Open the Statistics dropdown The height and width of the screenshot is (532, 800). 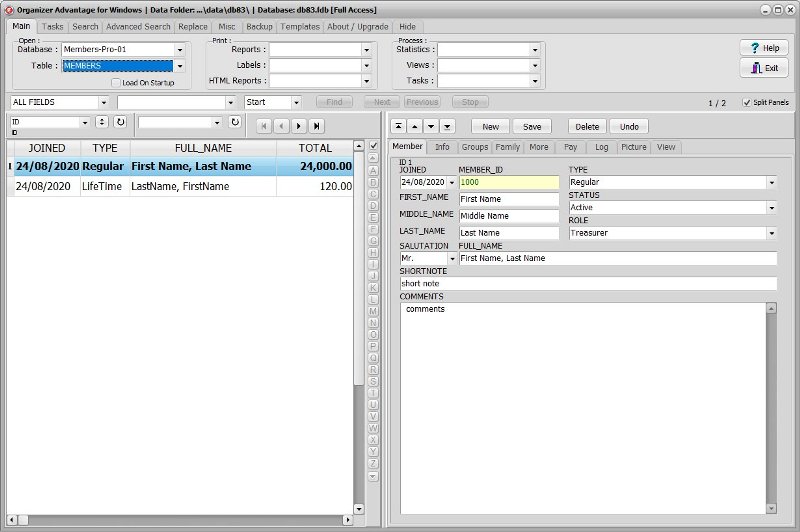535,49
